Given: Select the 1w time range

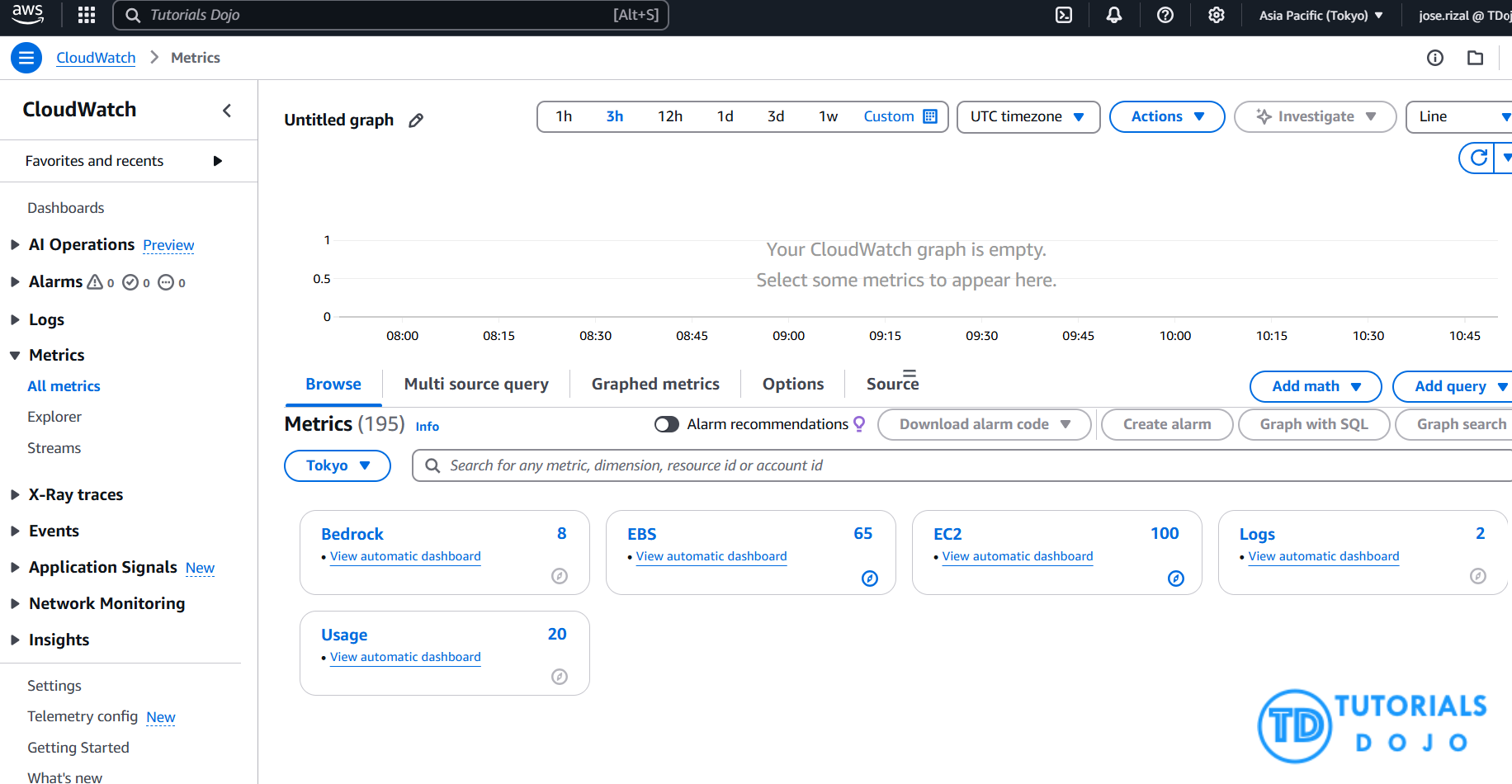Looking at the screenshot, I should coord(829,116).
